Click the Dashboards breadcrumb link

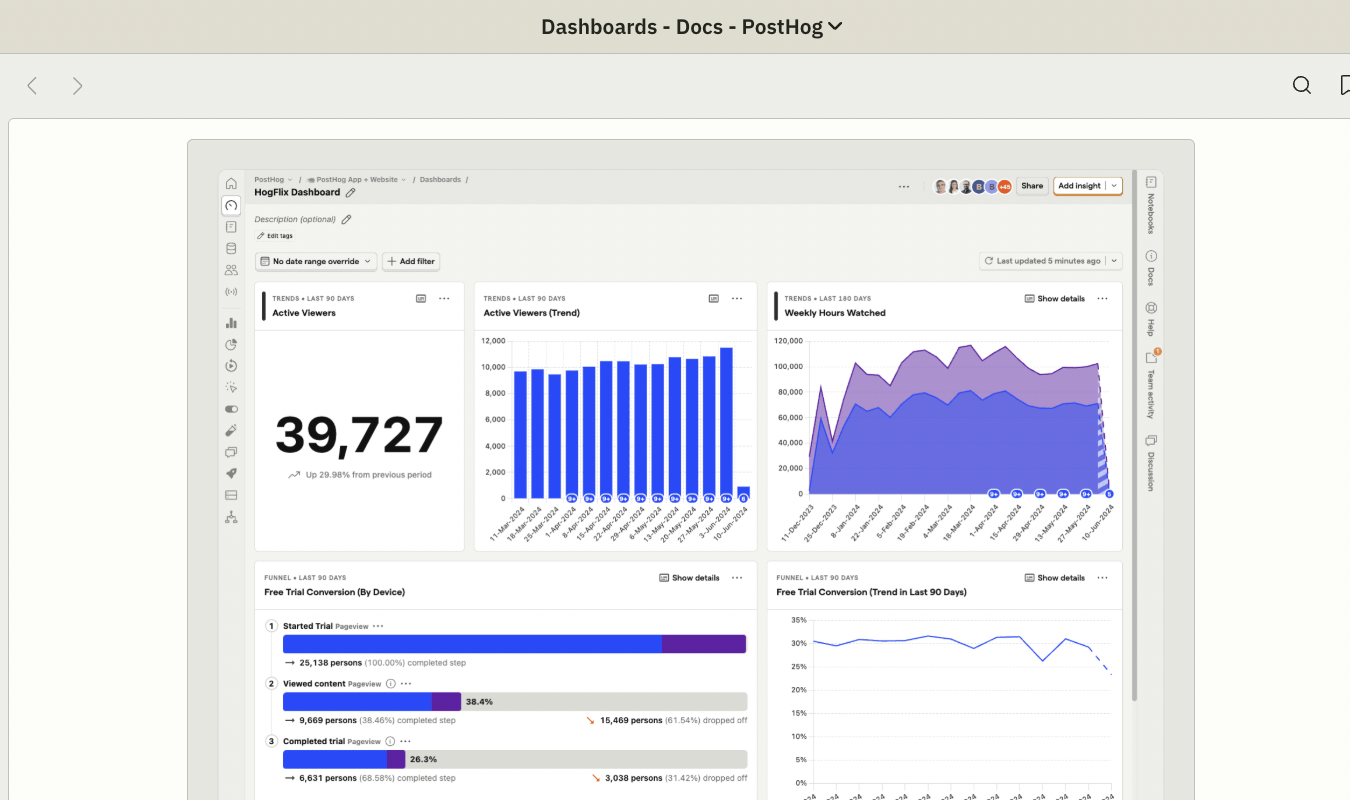pyautogui.click(x=441, y=179)
